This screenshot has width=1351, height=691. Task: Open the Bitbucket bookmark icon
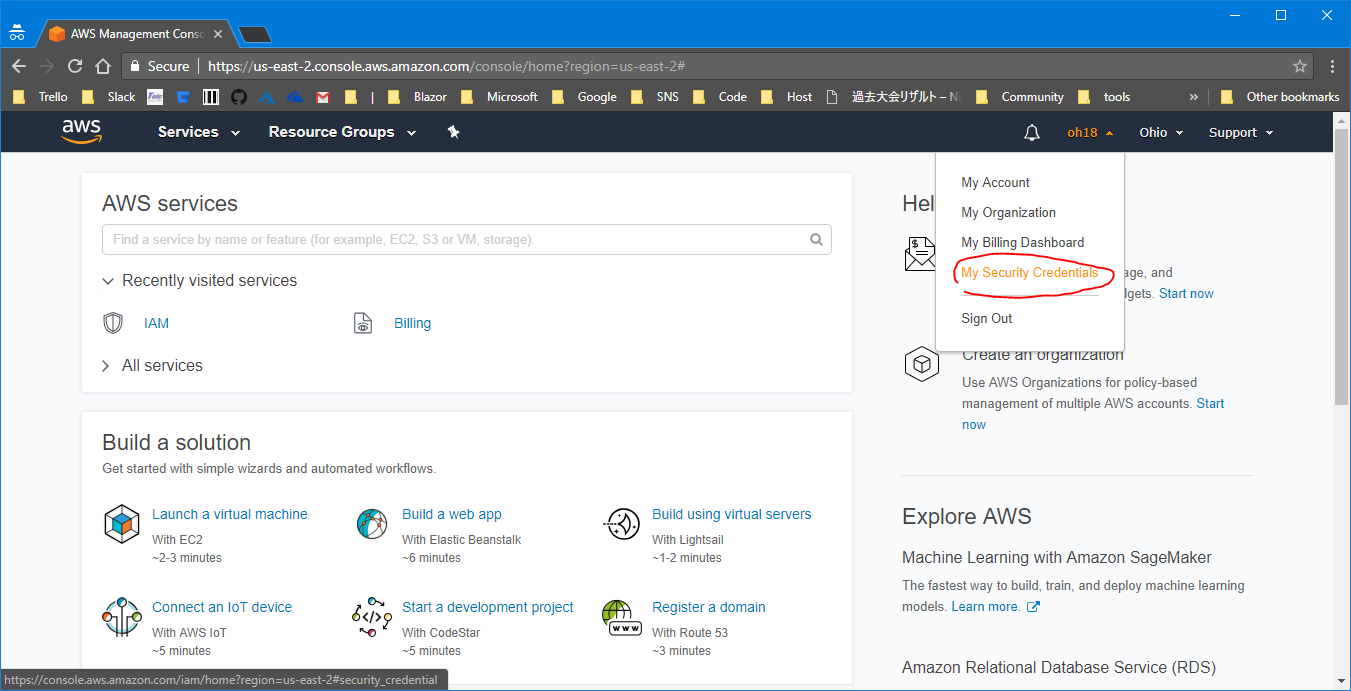(x=183, y=97)
